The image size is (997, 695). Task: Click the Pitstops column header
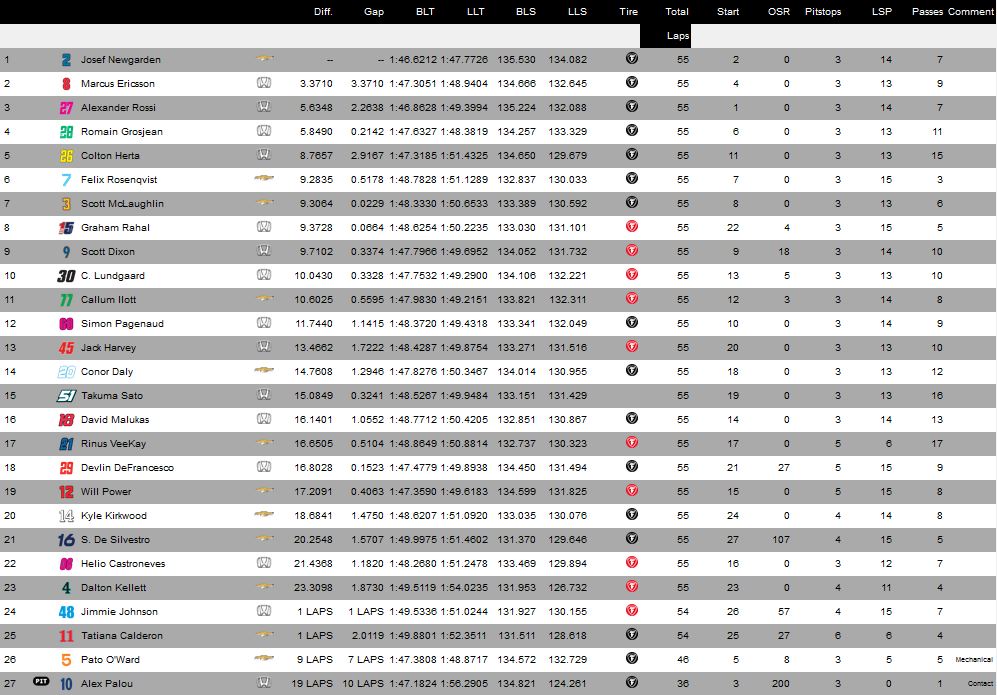[823, 12]
